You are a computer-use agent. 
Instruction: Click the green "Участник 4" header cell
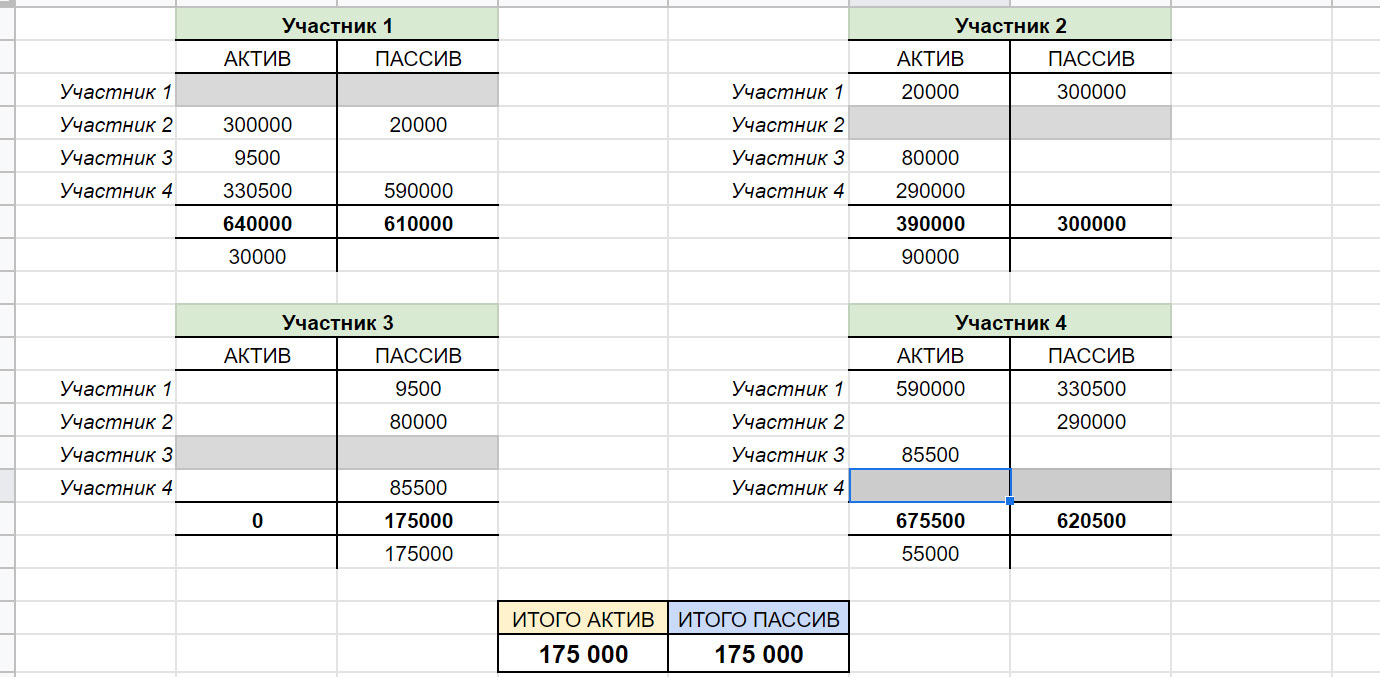click(1010, 323)
